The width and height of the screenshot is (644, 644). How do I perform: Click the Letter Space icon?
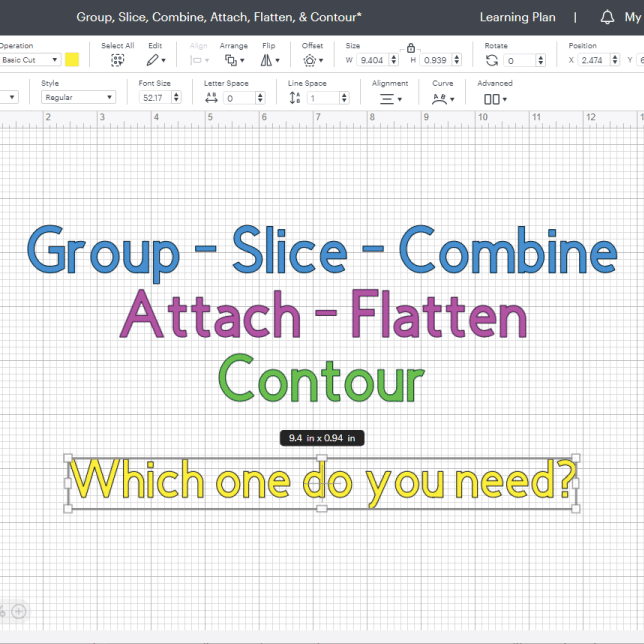(211, 98)
